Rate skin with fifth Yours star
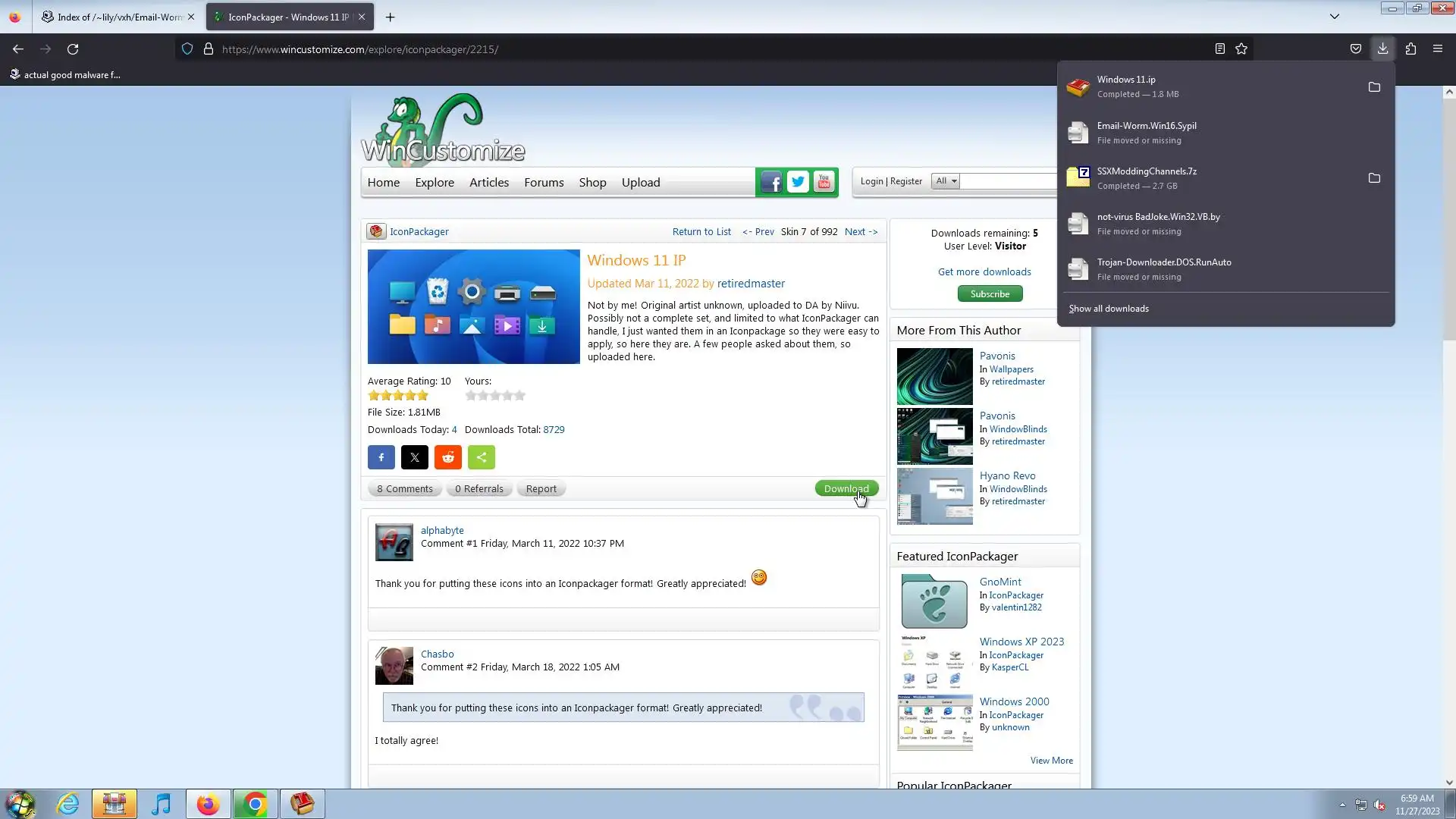1456x819 pixels. coord(519,396)
